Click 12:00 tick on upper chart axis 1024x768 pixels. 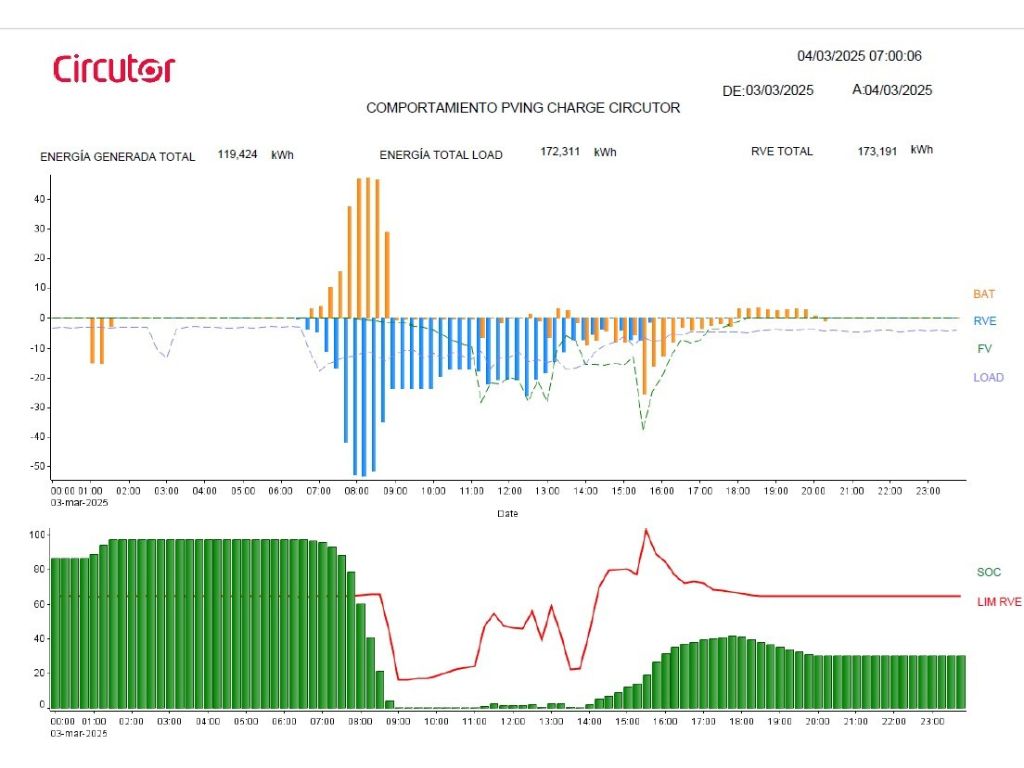tap(510, 491)
